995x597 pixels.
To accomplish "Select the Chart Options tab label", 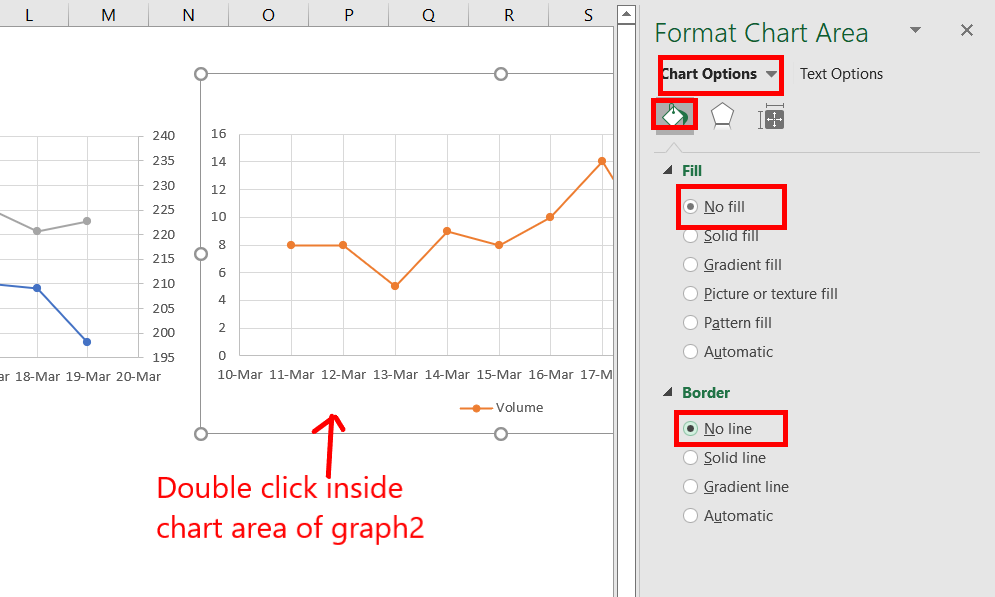I will point(709,74).
